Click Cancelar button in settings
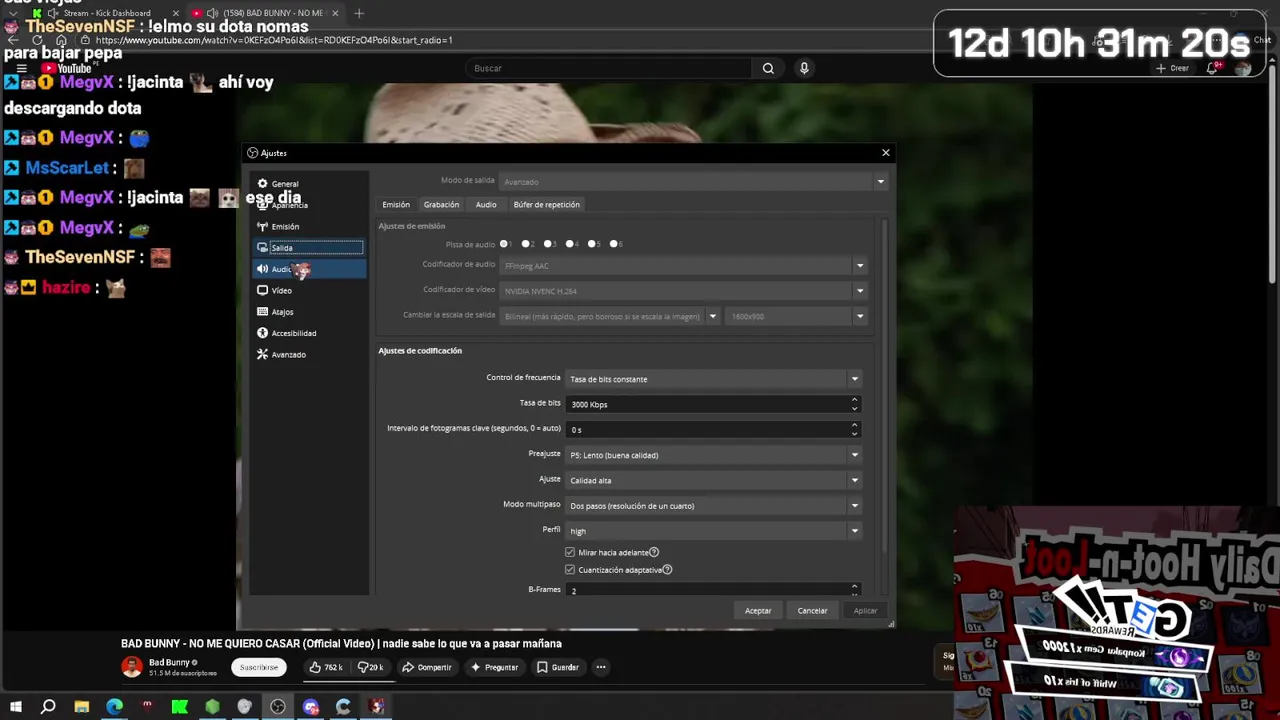The image size is (1280, 720). [812, 610]
